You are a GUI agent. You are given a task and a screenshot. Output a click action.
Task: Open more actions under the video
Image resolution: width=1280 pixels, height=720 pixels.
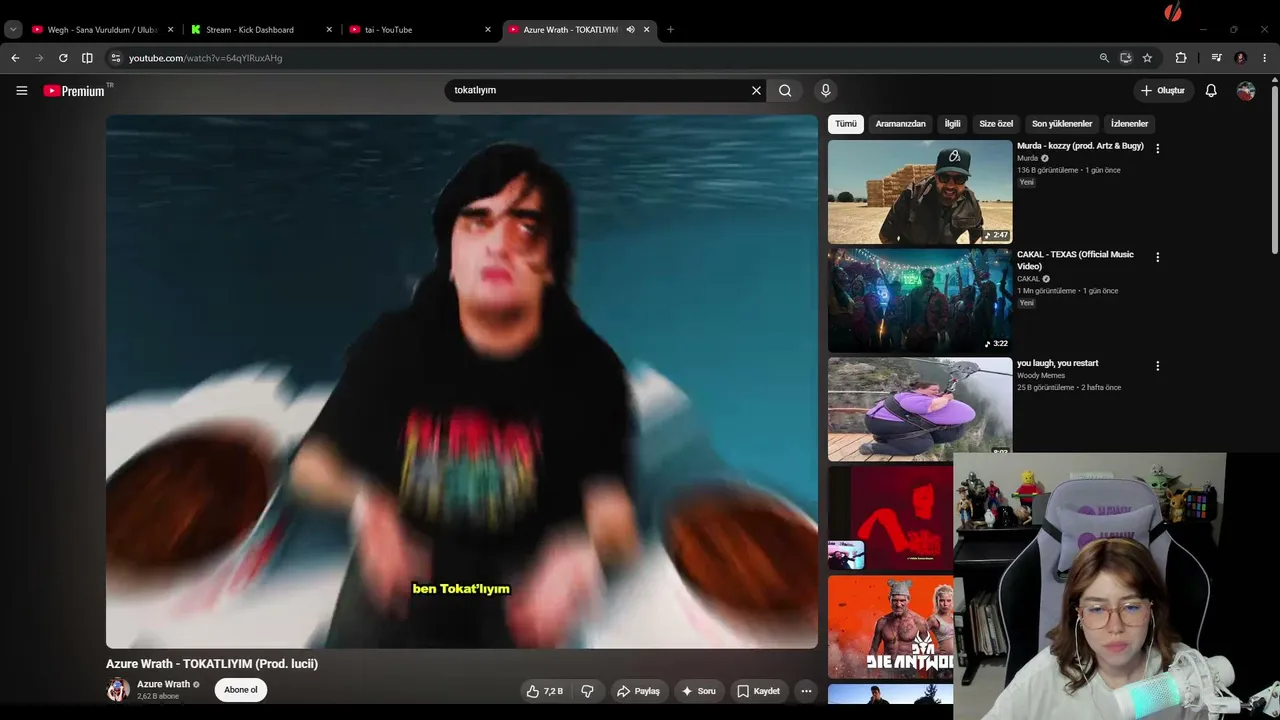(x=806, y=691)
